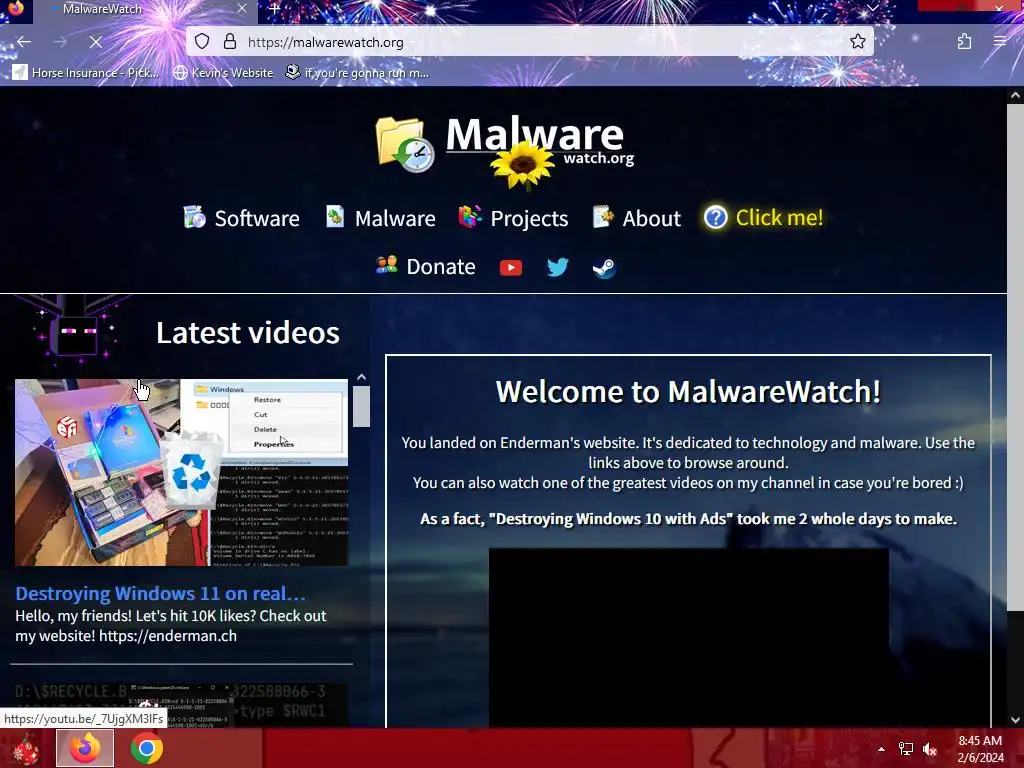Open the Malware menu item
This screenshot has width=1024, height=768.
pyautogui.click(x=381, y=218)
